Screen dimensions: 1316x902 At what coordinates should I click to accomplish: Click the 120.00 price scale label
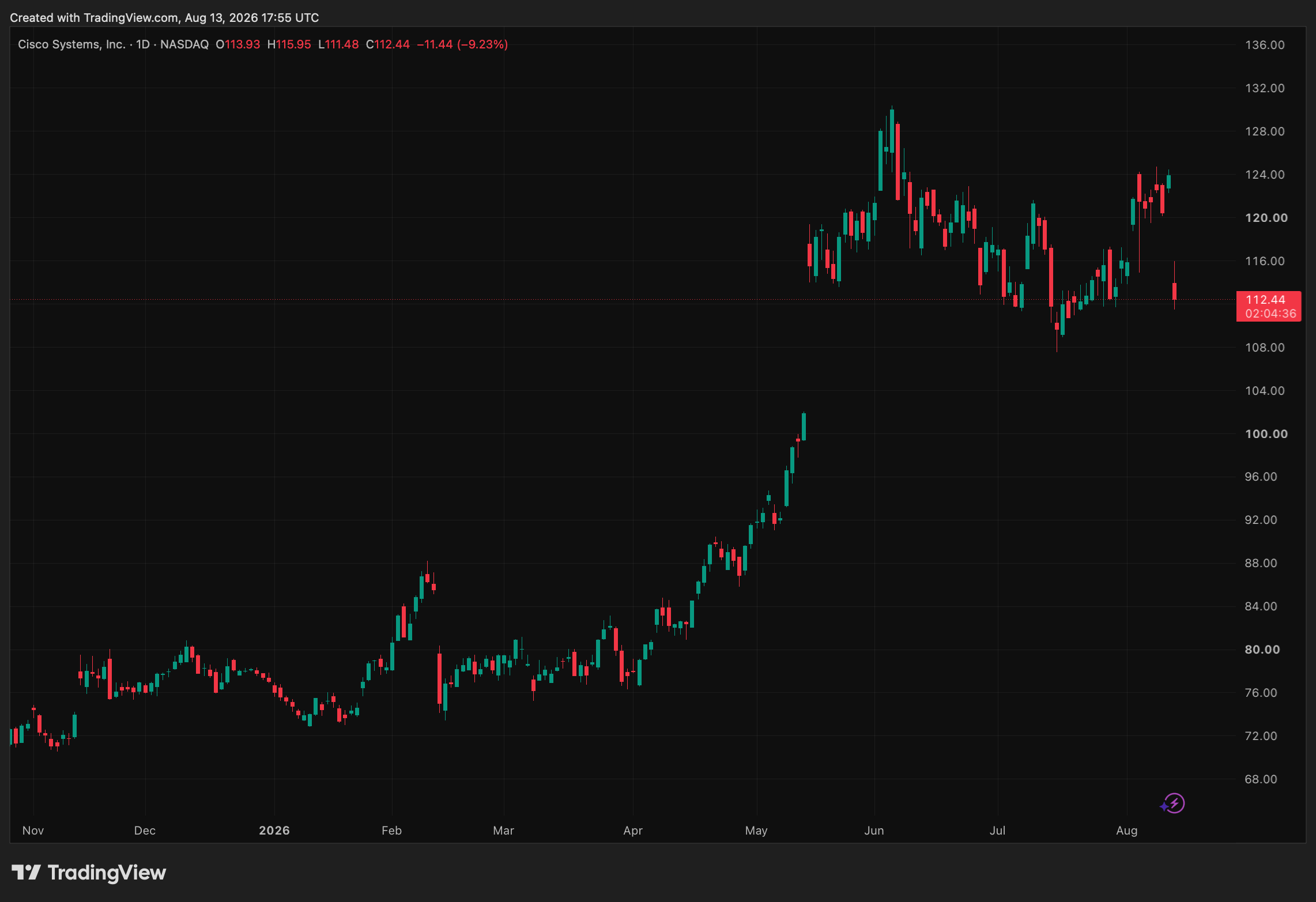[1266, 218]
